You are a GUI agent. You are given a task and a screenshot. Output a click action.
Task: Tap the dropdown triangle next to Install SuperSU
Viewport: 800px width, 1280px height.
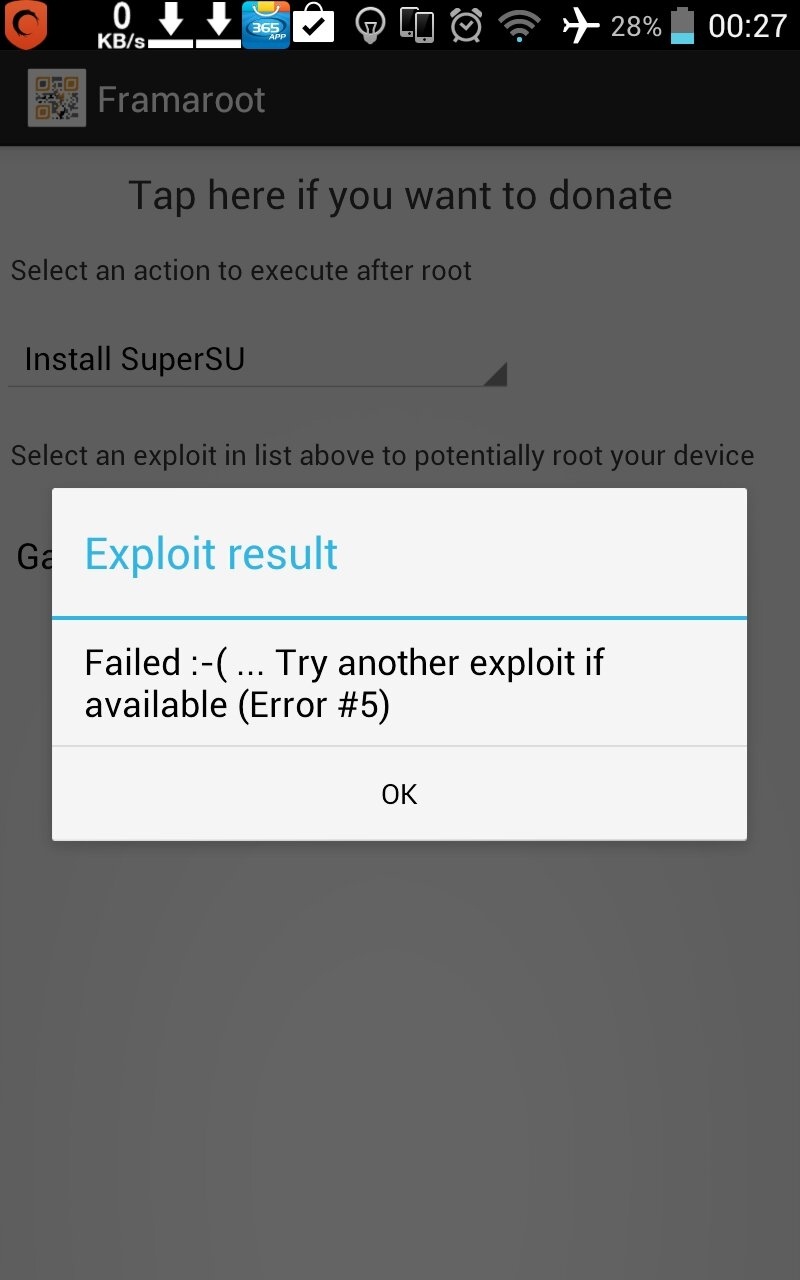(495, 374)
